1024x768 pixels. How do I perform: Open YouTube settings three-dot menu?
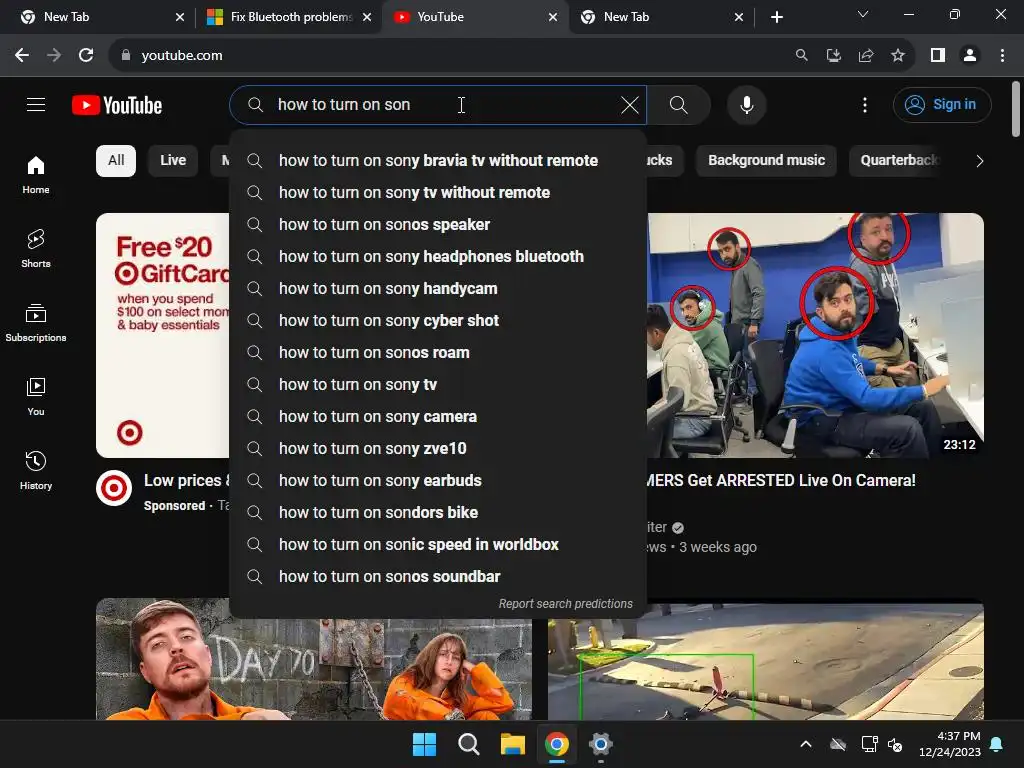[x=865, y=105]
